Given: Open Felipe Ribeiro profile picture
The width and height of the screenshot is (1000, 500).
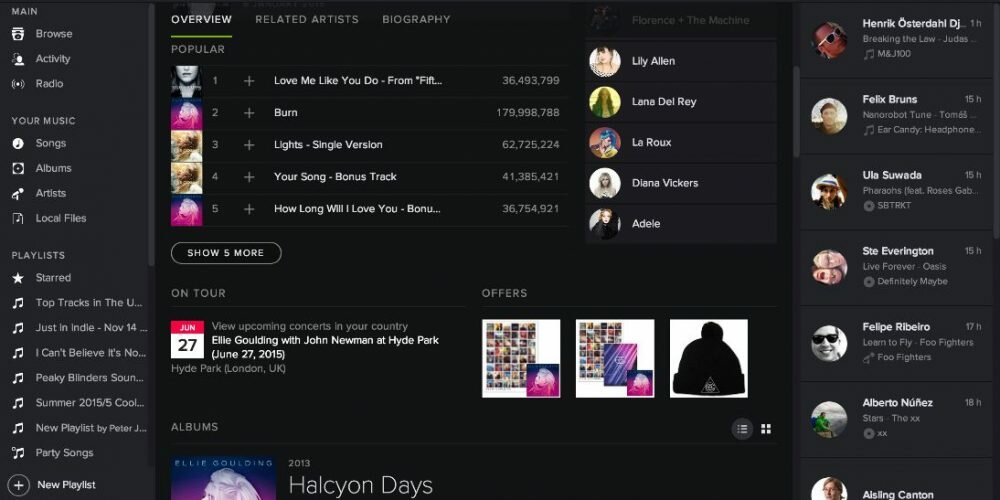Looking at the screenshot, I should click(829, 343).
